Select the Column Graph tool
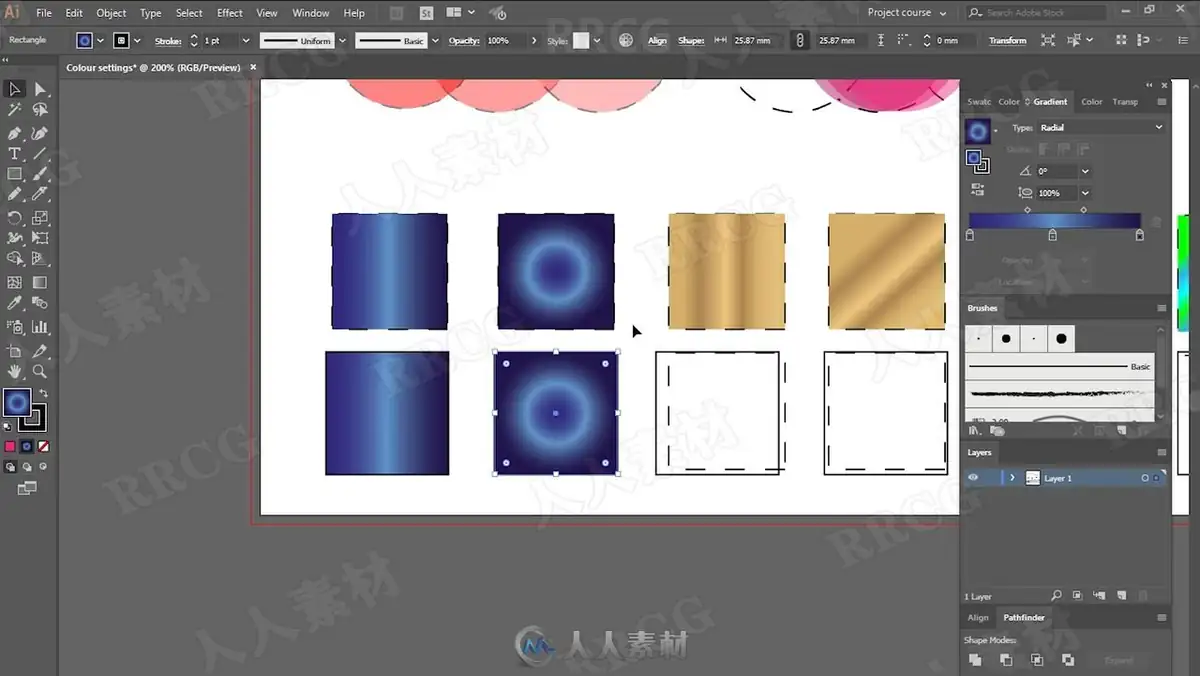 click(40, 327)
